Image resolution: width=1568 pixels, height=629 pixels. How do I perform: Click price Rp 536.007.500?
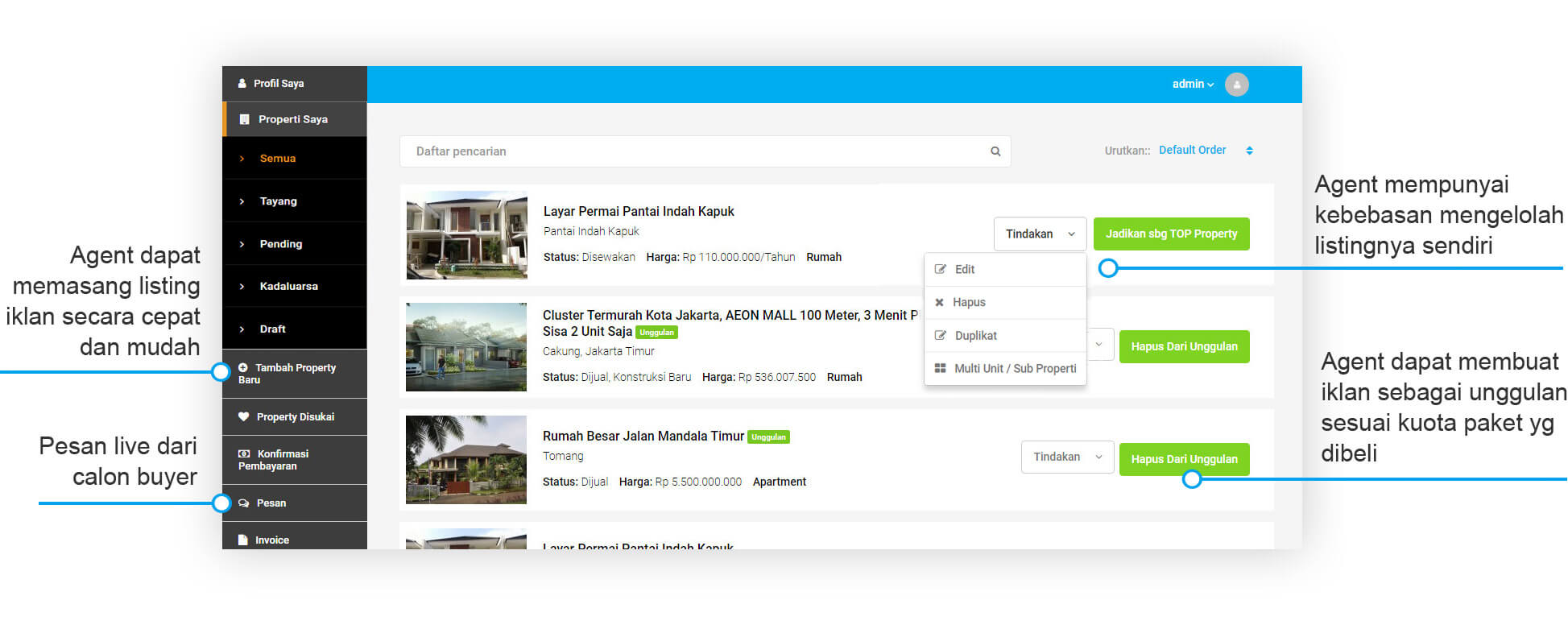[x=777, y=377]
